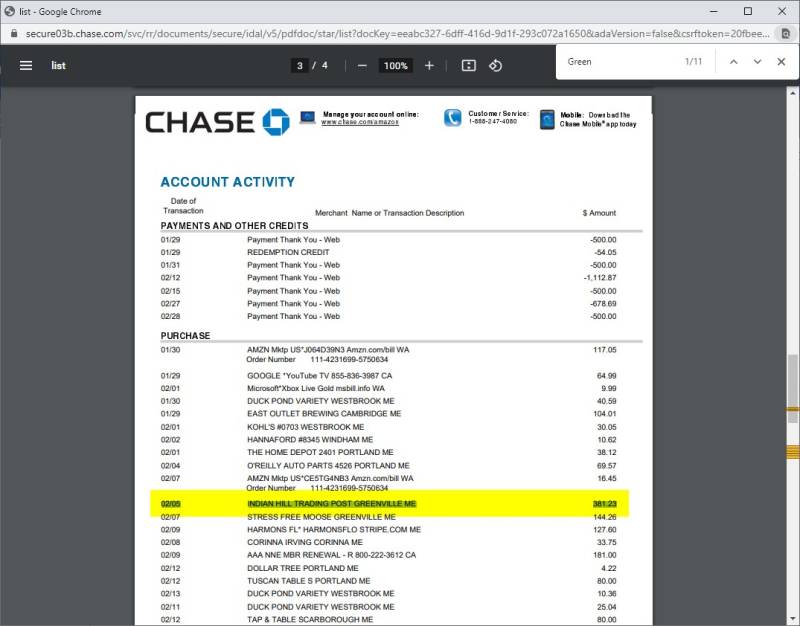This screenshot has height=626, width=800.
Task: Rotate the PDF document counterclockwise
Action: pyautogui.click(x=495, y=66)
